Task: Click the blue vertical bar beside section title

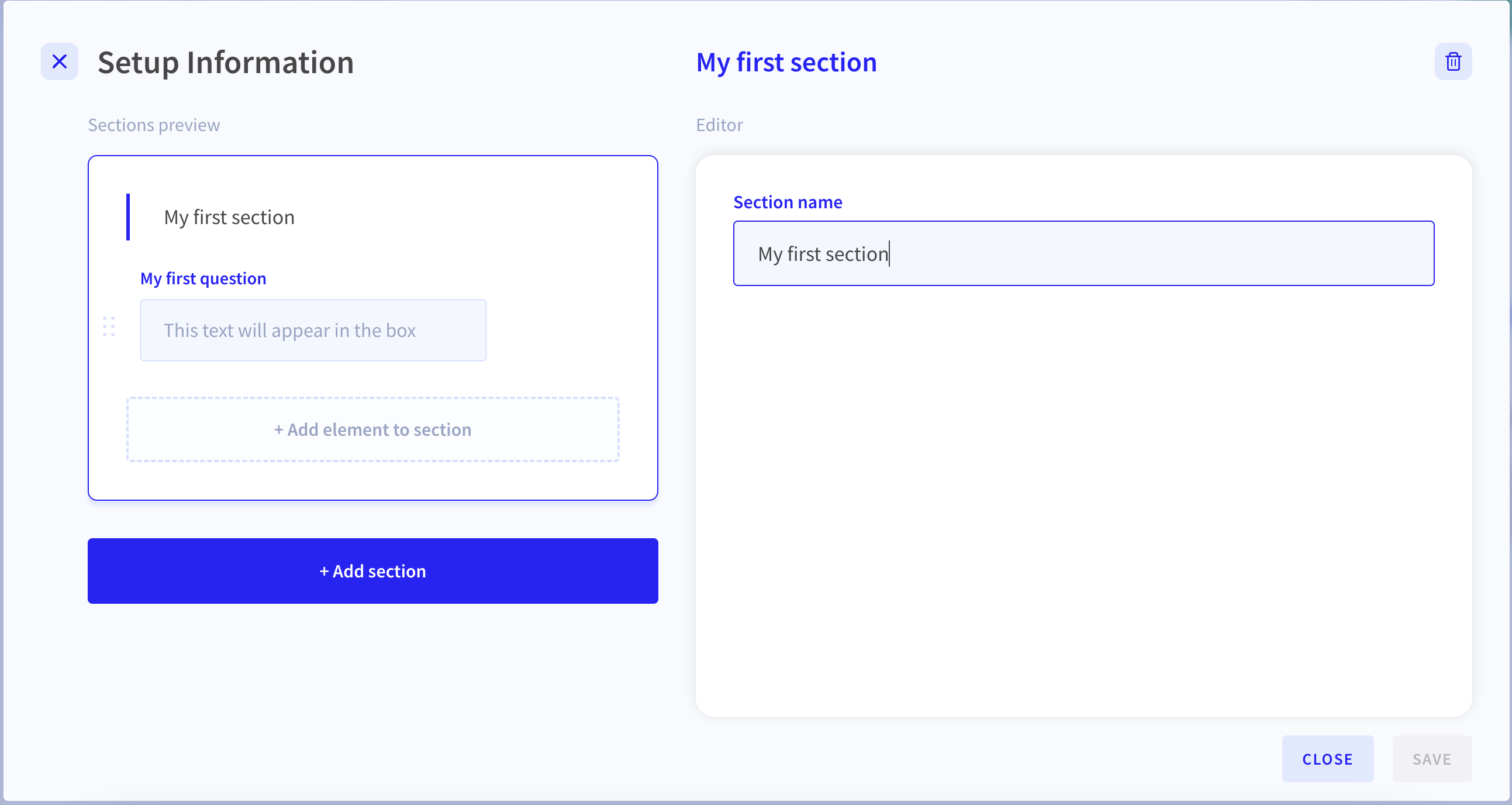Action: pos(128,216)
